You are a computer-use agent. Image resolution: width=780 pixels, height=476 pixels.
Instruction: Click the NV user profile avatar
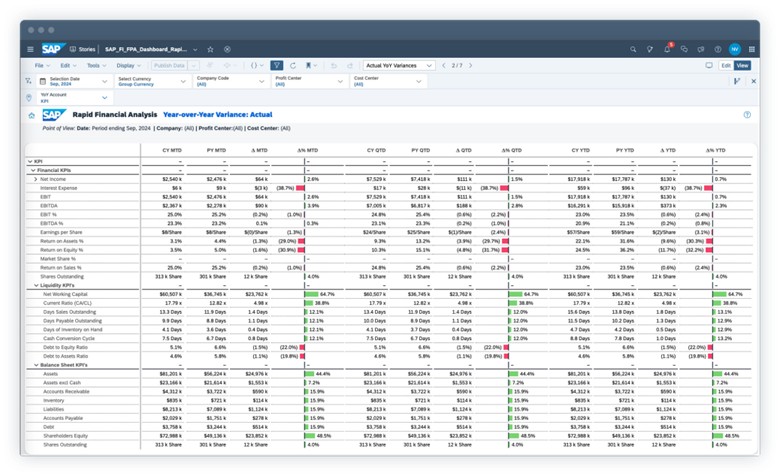click(735, 49)
